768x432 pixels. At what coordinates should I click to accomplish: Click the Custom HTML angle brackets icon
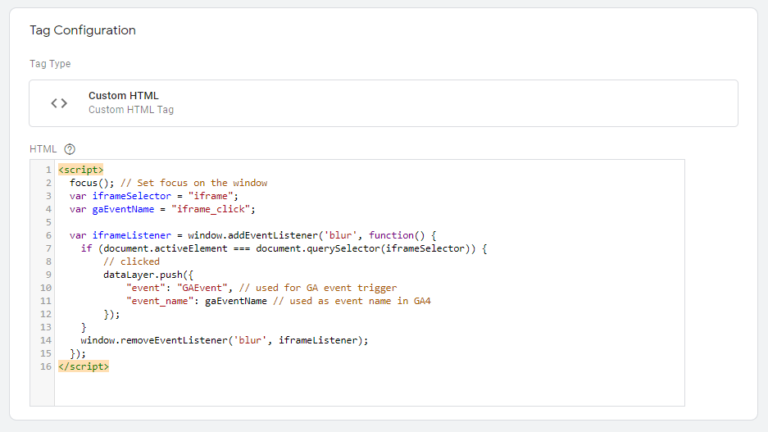59,103
